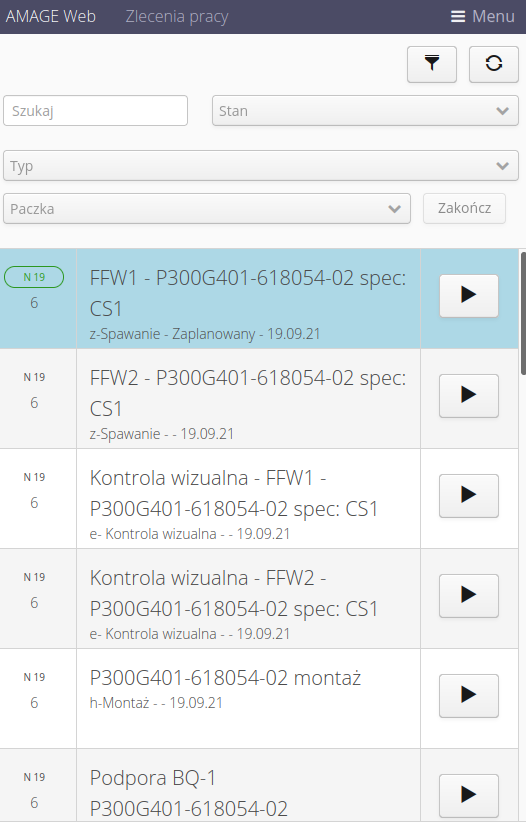This screenshot has height=822, width=526.
Task: Select the Kontrola wizualna FFW1 row title
Action: pos(234,493)
